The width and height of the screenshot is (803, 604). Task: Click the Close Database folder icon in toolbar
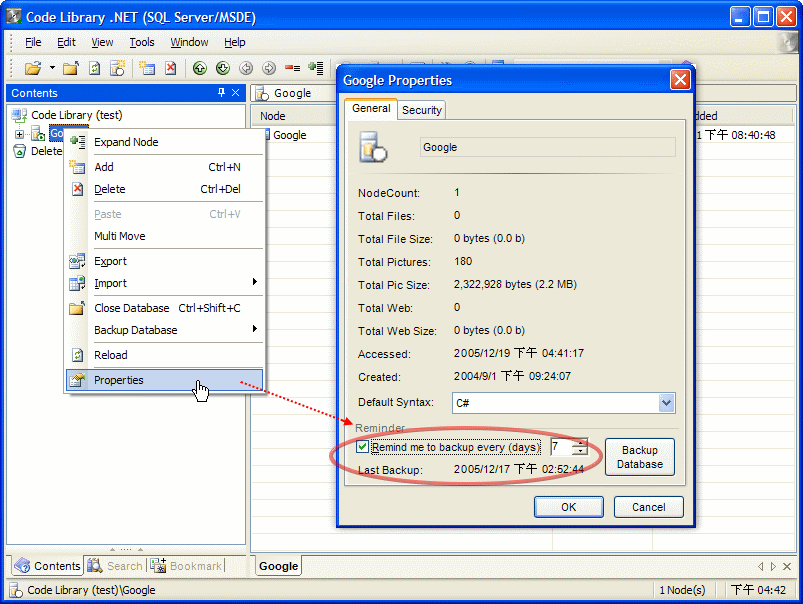71,68
